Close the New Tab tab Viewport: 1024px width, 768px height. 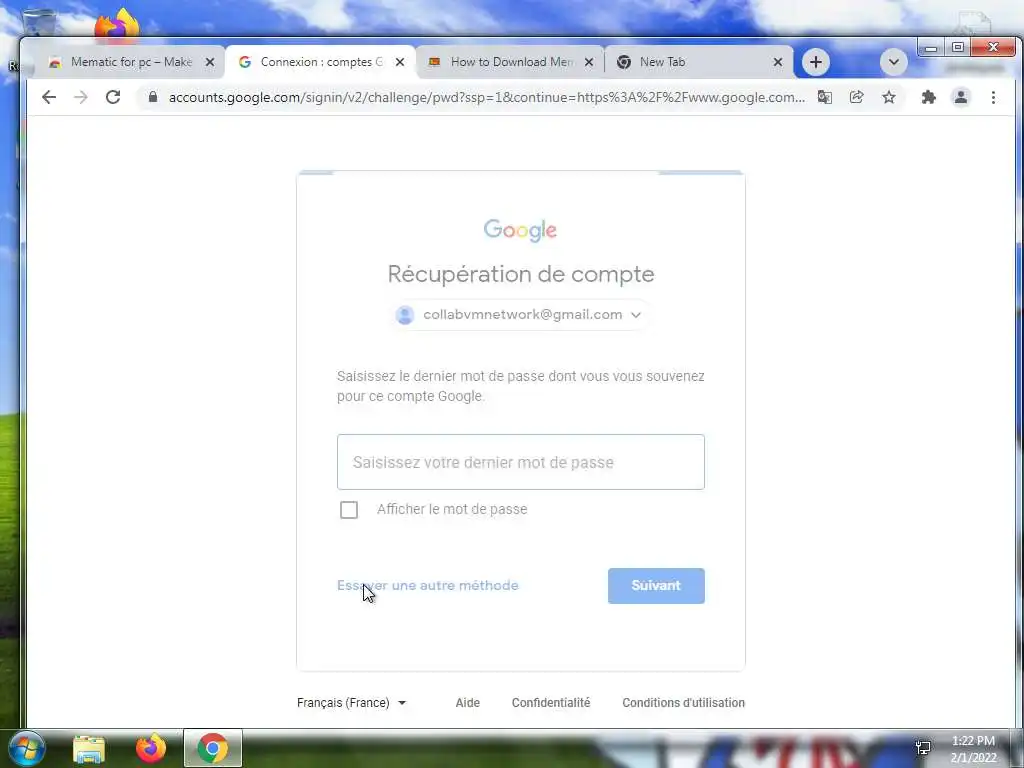point(777,62)
